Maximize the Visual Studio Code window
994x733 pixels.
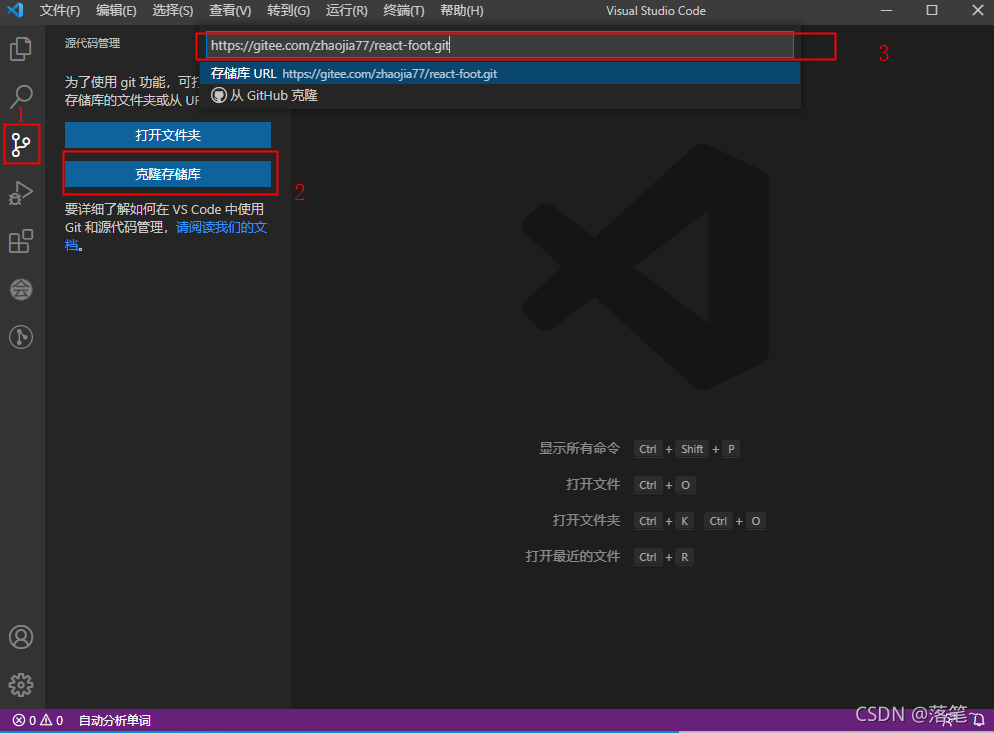(932, 10)
